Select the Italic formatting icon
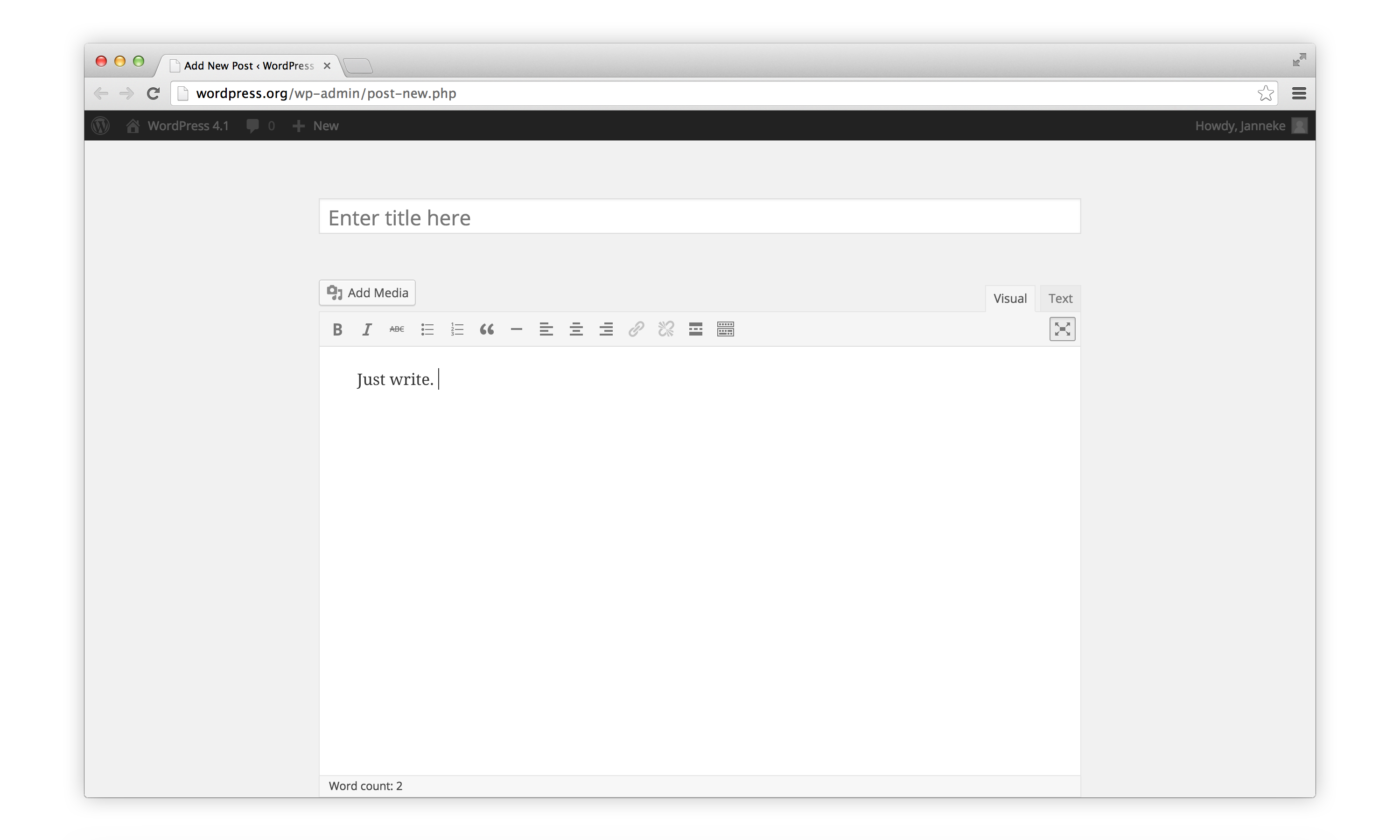This screenshot has width=1400, height=840. tap(365, 329)
